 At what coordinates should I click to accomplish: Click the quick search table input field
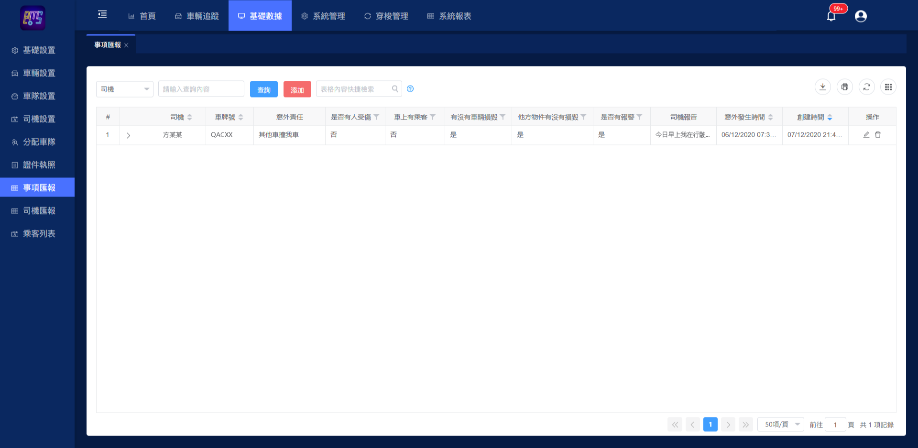coord(353,89)
